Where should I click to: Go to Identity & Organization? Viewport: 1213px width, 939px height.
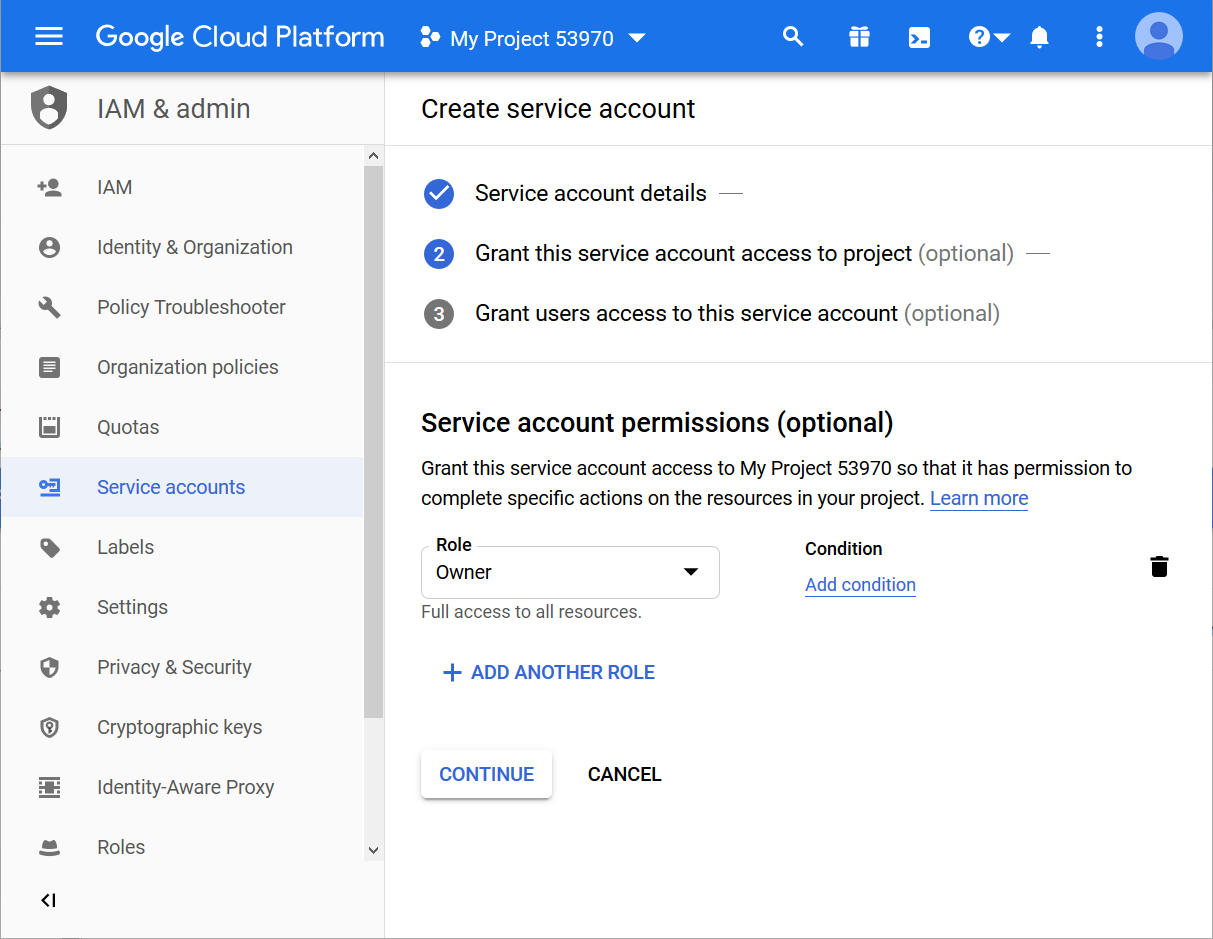tap(182, 247)
